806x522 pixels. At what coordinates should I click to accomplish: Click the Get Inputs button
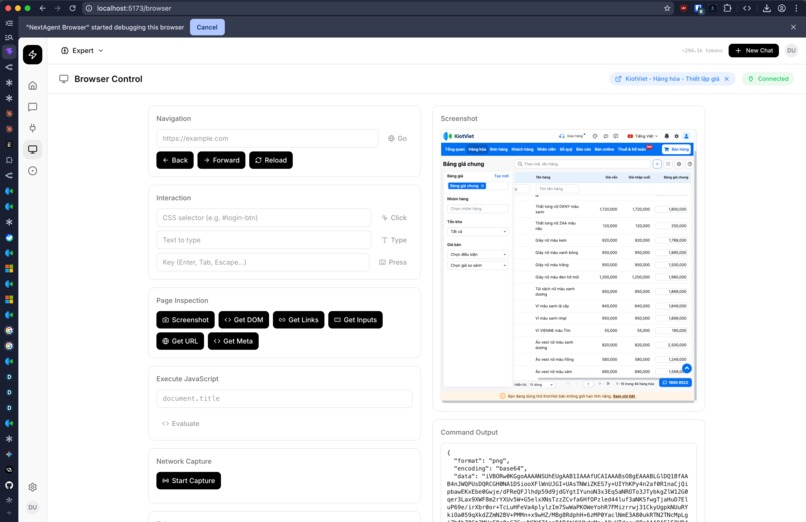click(x=355, y=320)
